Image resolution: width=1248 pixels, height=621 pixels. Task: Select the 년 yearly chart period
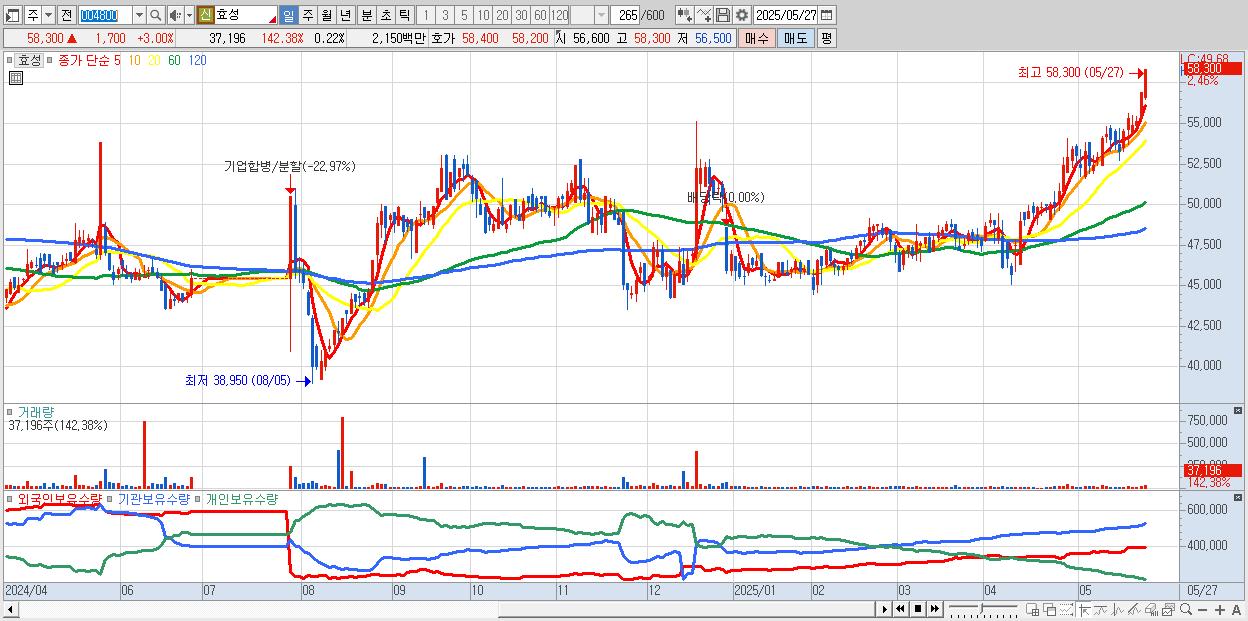345,15
